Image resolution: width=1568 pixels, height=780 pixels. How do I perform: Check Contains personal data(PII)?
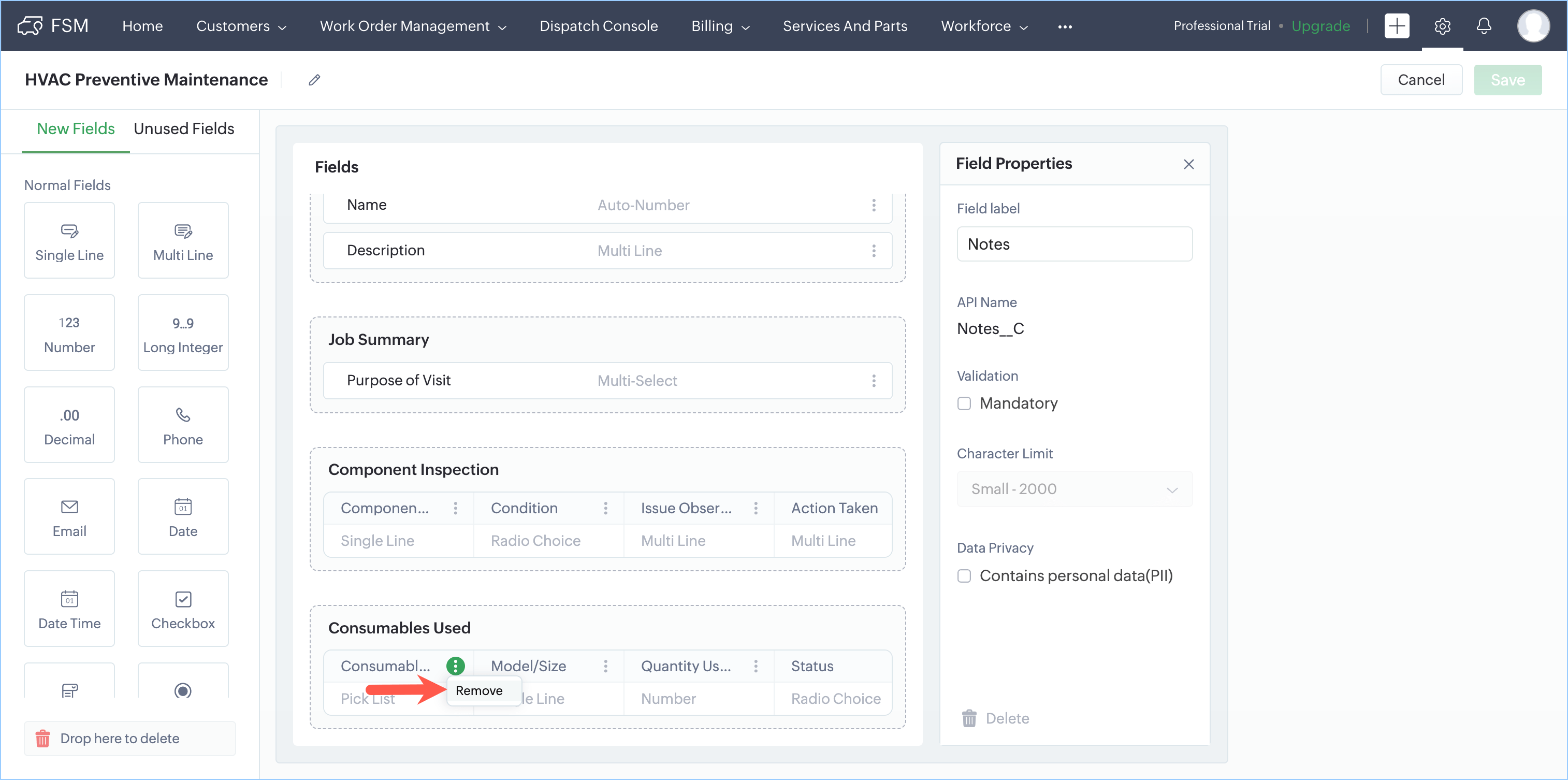(964, 576)
